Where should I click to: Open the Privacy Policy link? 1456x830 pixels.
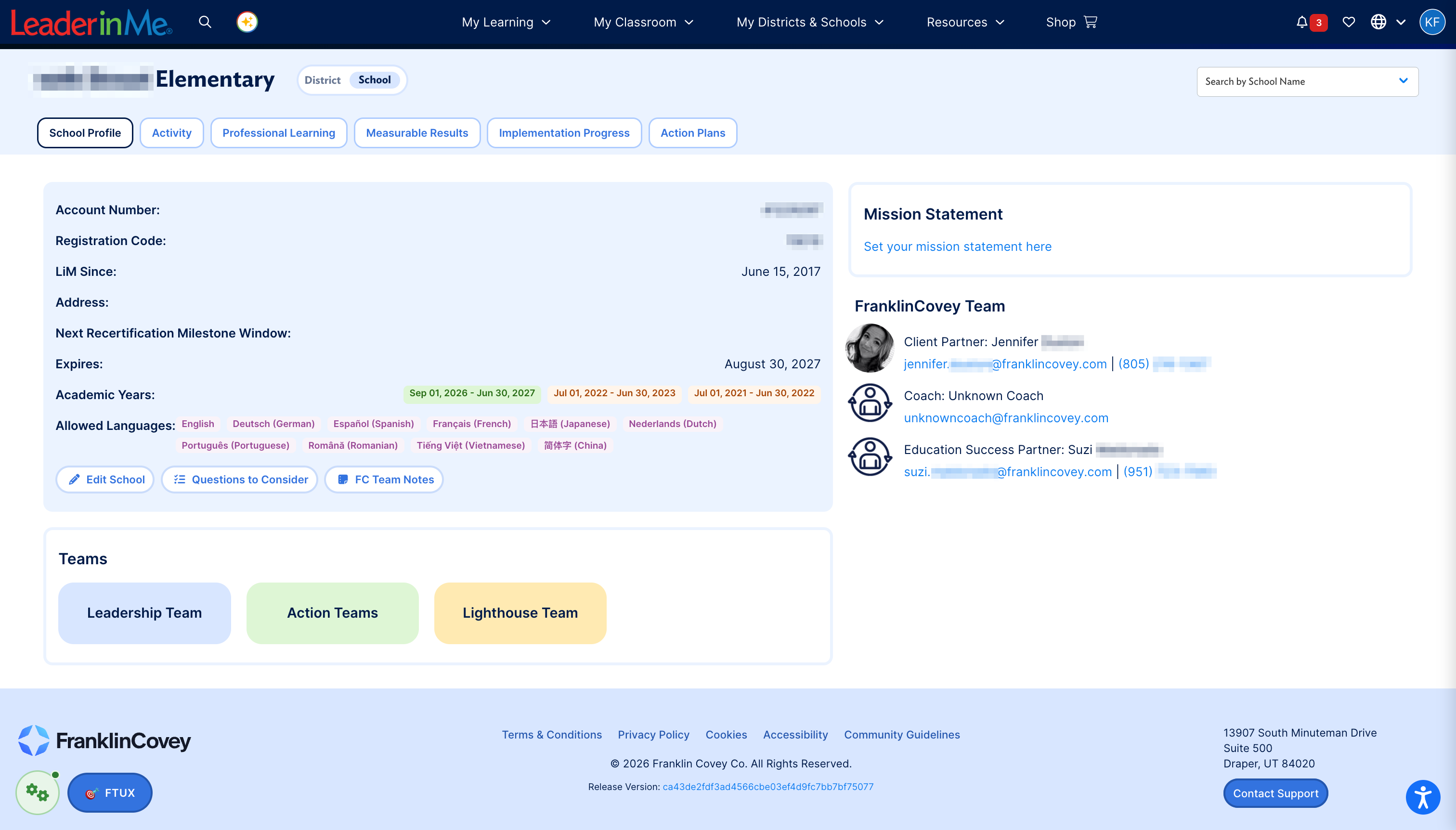(653, 735)
